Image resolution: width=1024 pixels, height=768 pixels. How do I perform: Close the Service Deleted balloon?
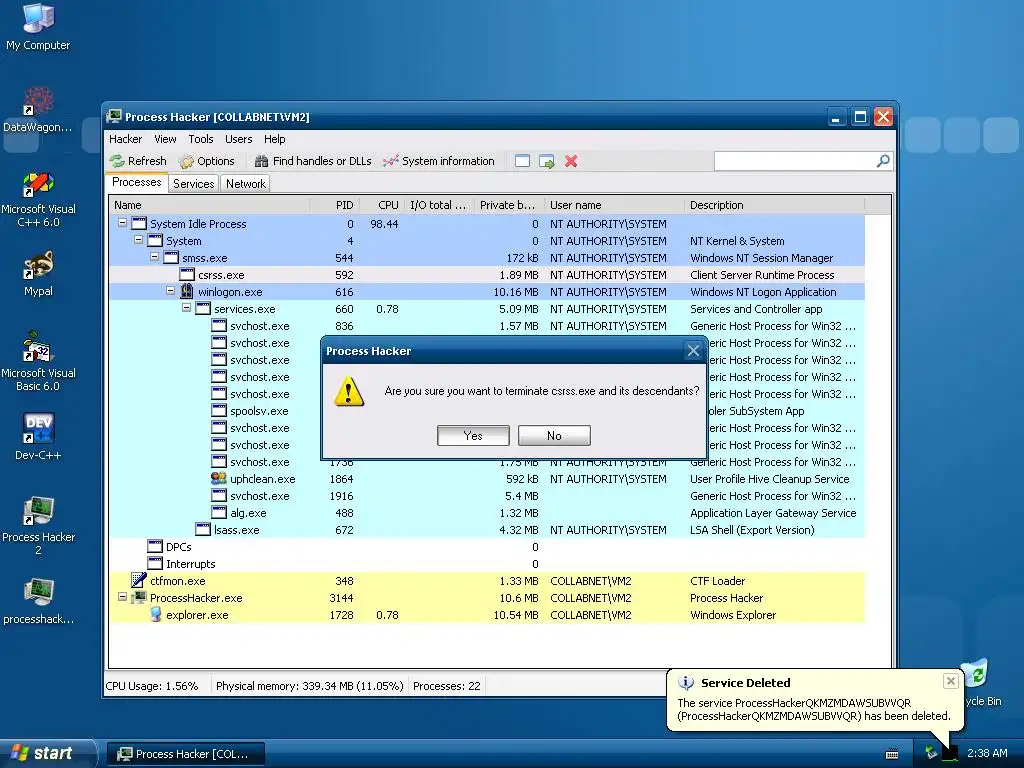[x=951, y=681]
